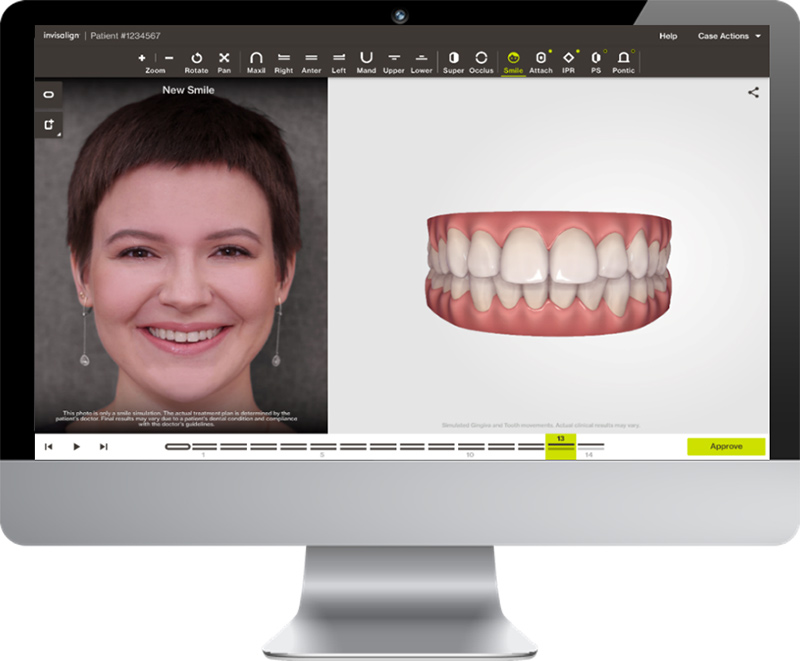Viewport: 800px width, 661px height.
Task: Open the Help menu
Action: 668,36
